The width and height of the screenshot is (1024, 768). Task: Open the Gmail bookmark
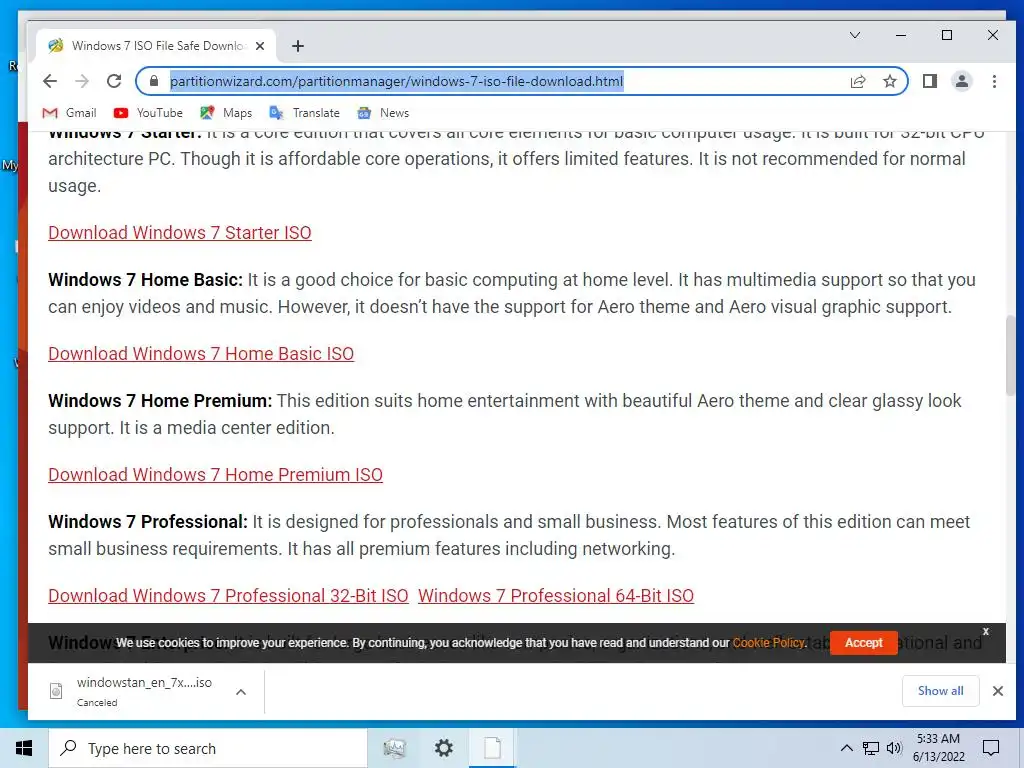click(x=69, y=113)
